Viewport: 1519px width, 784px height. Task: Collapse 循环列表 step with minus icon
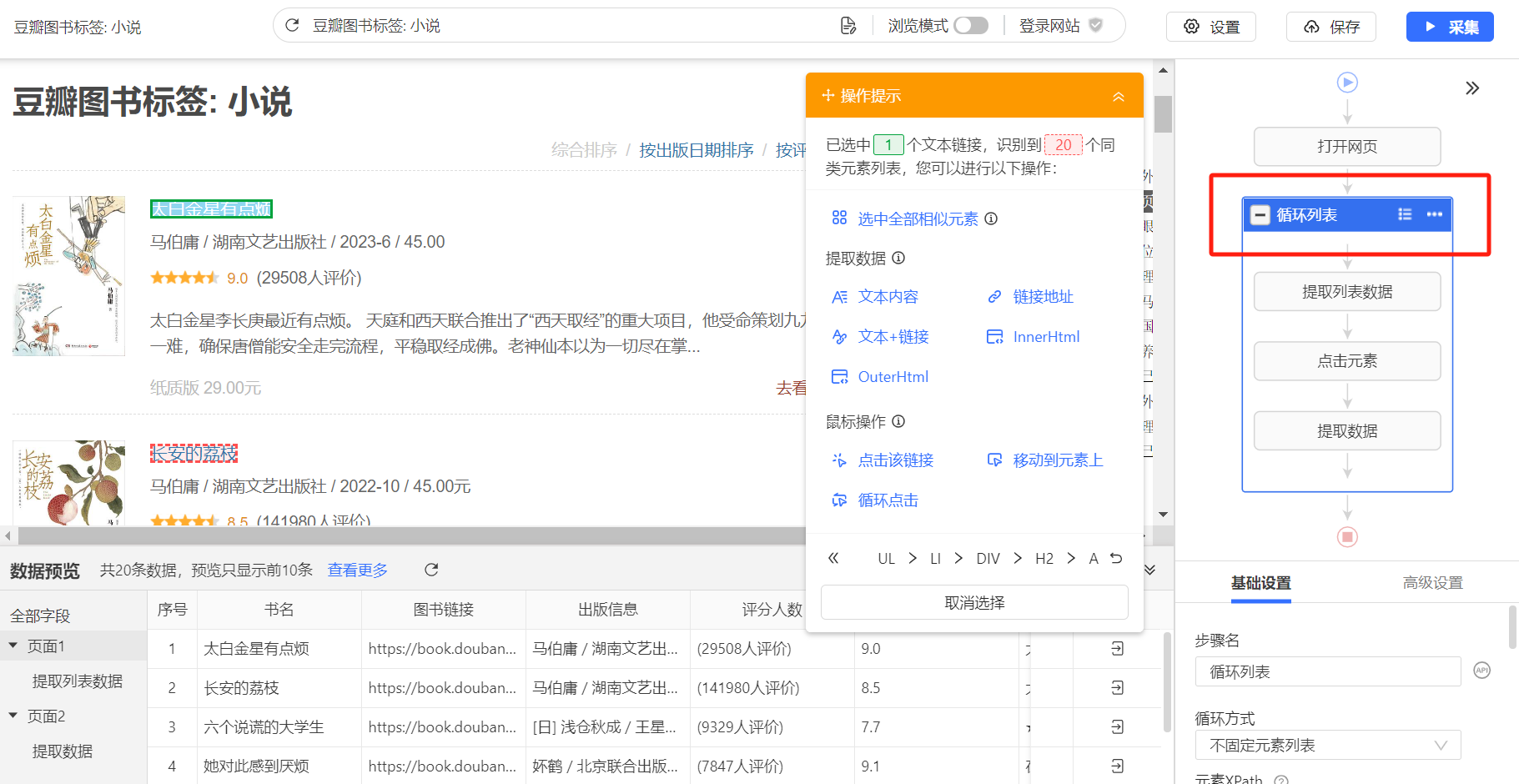click(1260, 215)
